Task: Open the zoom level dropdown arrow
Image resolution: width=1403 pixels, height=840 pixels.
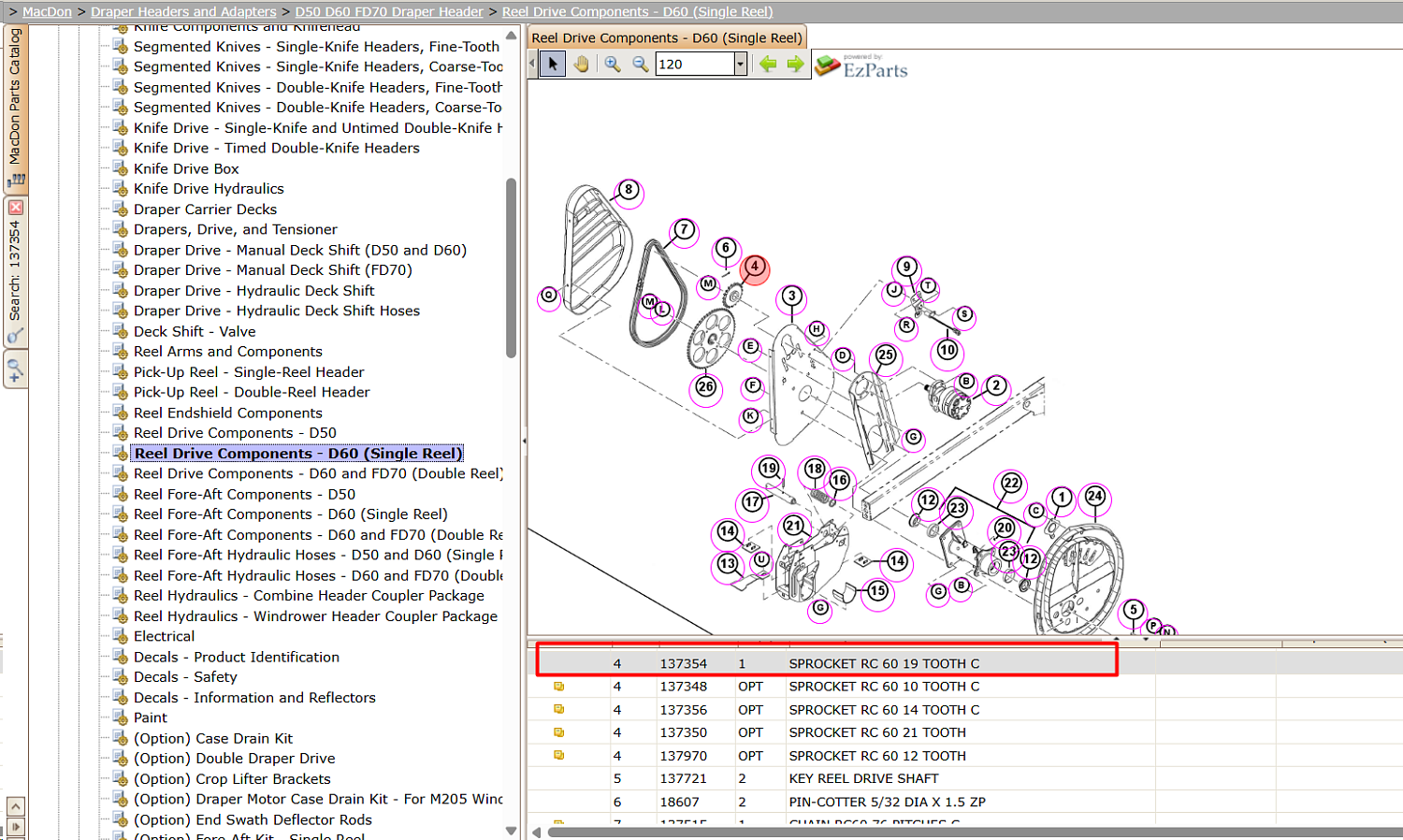Action: [x=740, y=64]
